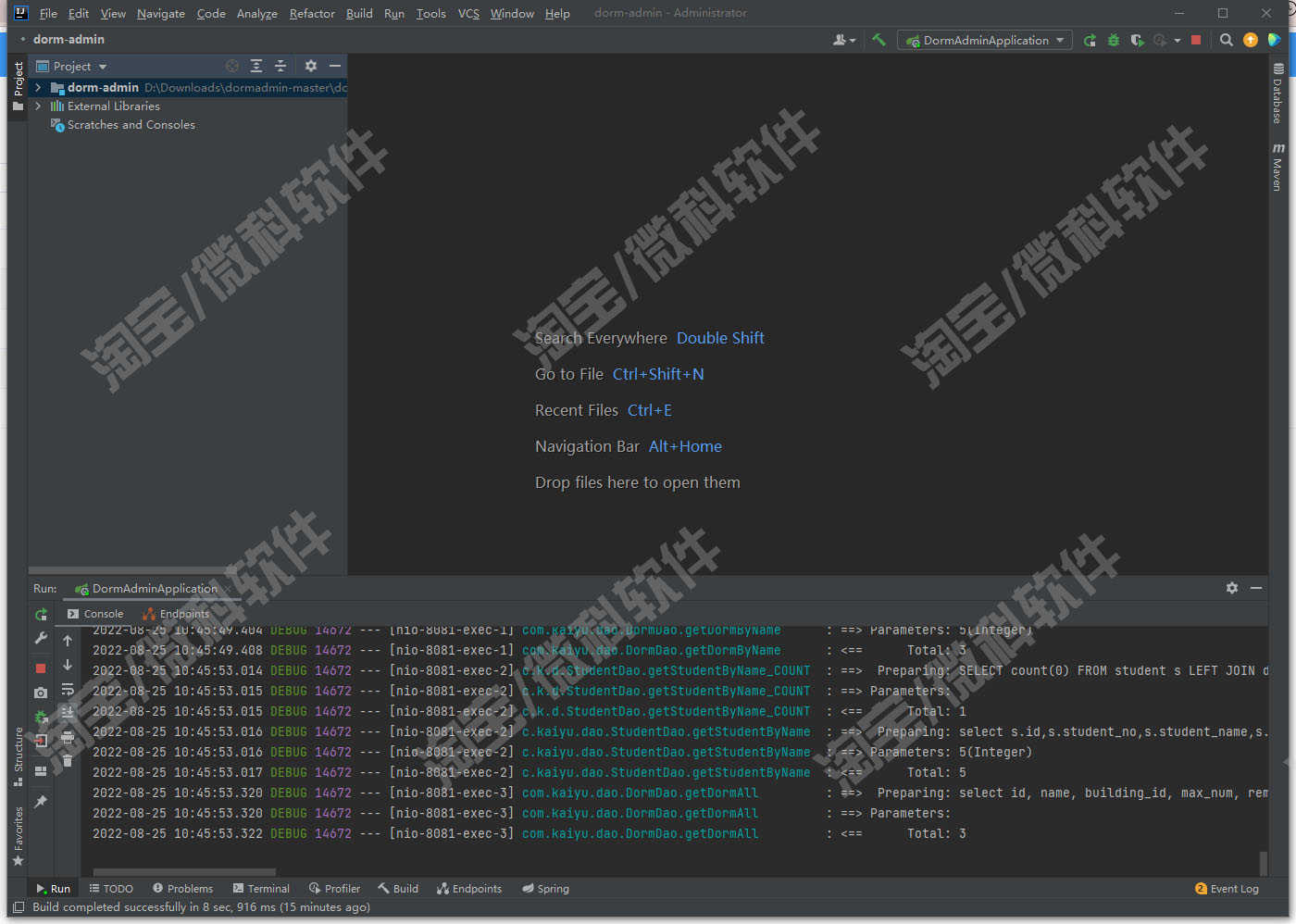This screenshot has height=924, width=1296.
Task: Click Restore Layout icon in Run panel
Action: pos(41,770)
